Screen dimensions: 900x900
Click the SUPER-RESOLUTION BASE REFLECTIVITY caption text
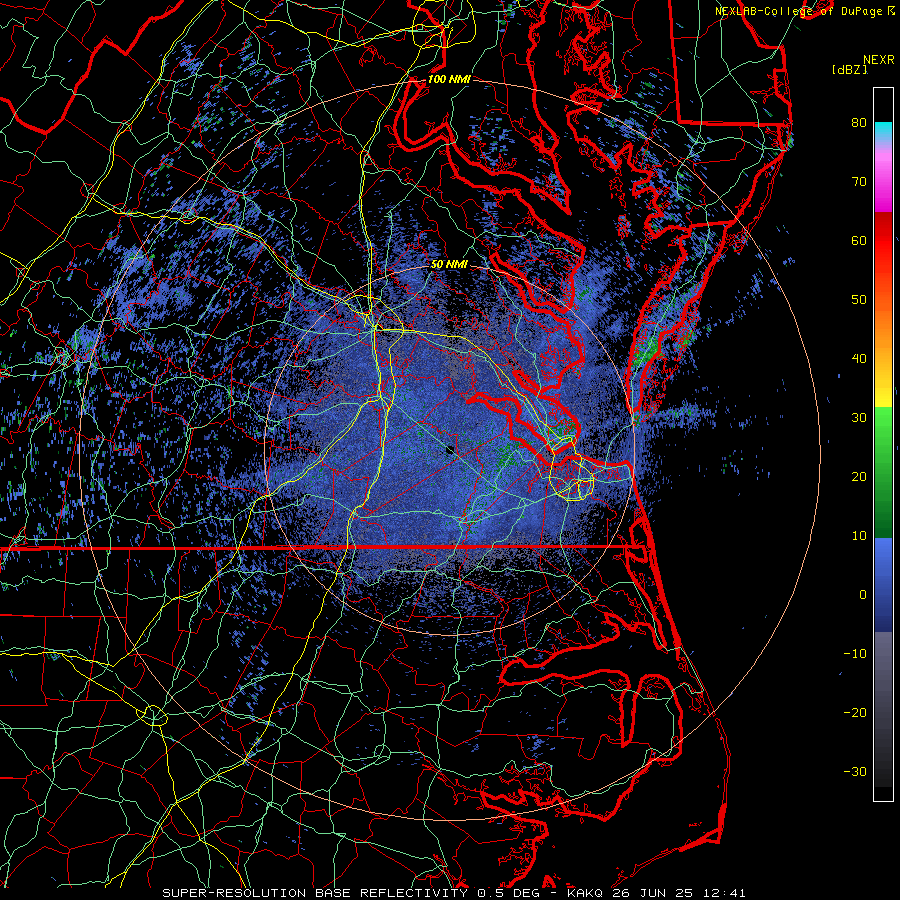(315, 893)
